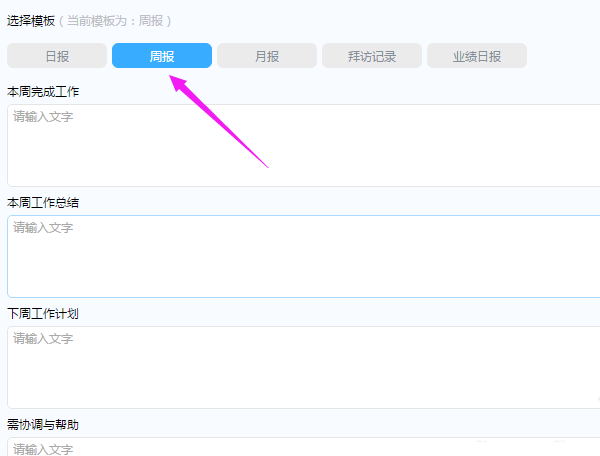Image resolution: width=600 pixels, height=456 pixels.
Task: Click the 本周完成工作 label
Action: 43,92
